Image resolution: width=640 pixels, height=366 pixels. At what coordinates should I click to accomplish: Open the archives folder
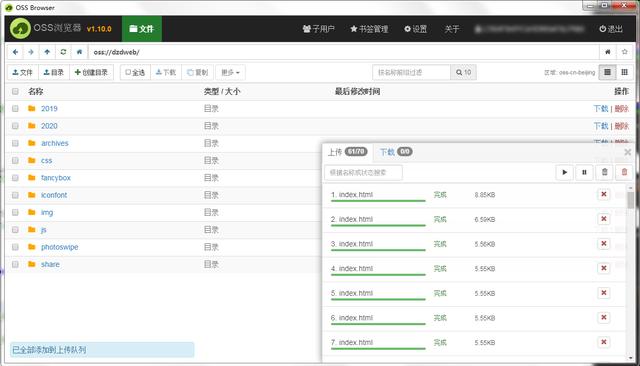55,143
